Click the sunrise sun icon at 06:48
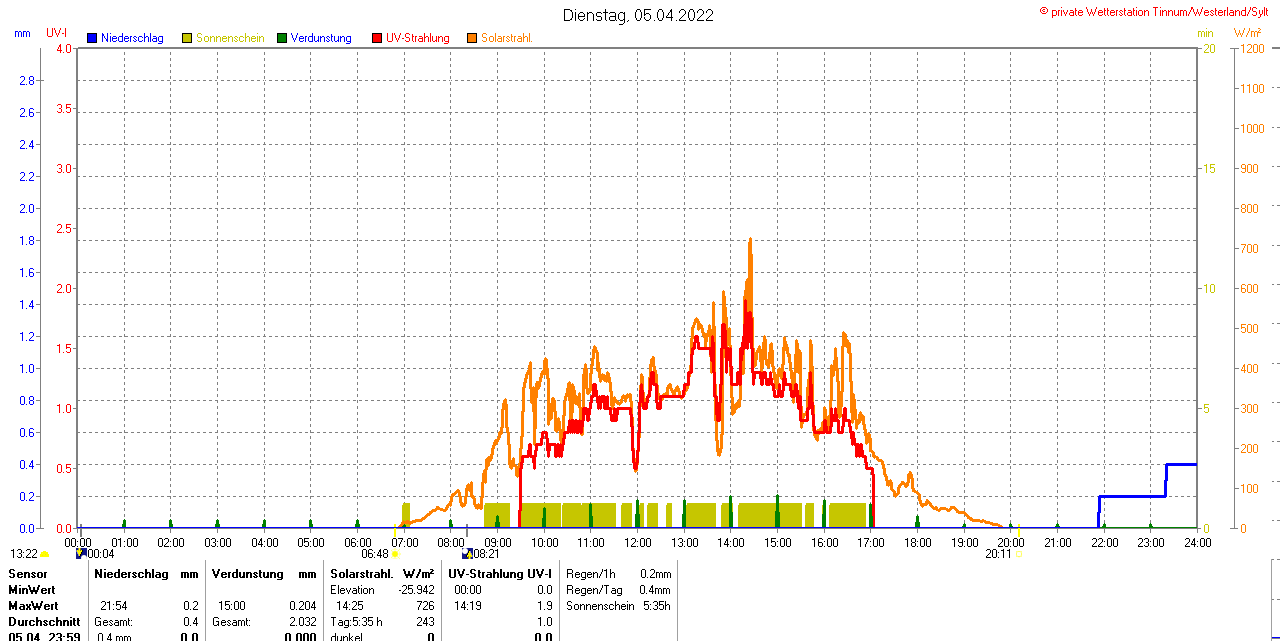 tap(395, 554)
